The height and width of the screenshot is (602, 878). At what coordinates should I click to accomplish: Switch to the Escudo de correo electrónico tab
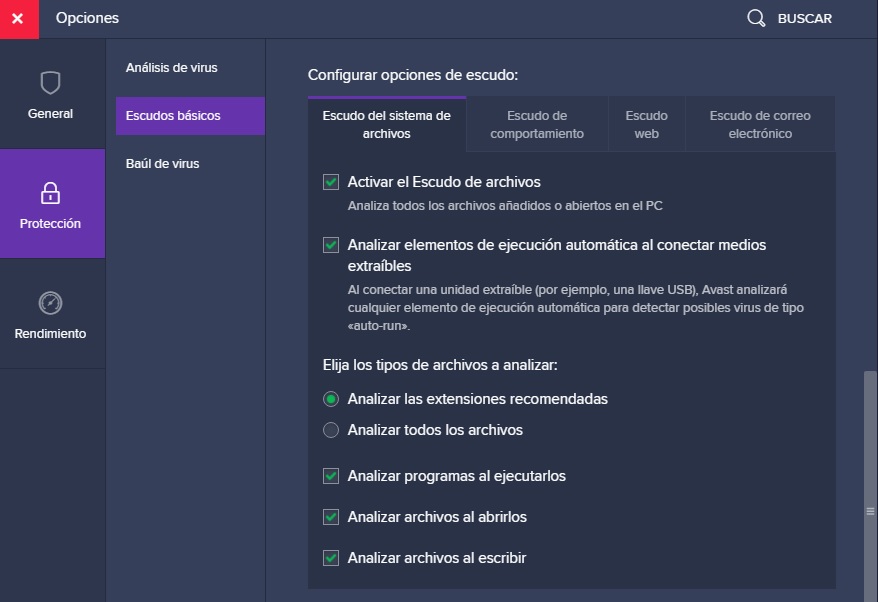pos(759,123)
